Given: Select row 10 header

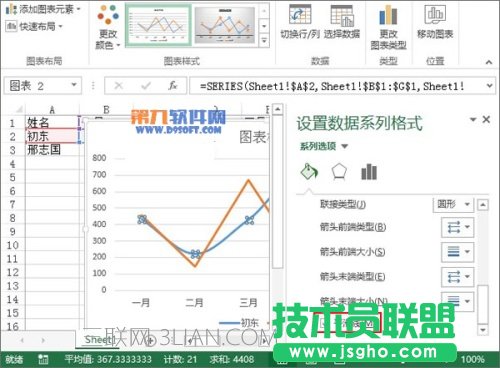Looking at the screenshot, I should click(12, 245).
